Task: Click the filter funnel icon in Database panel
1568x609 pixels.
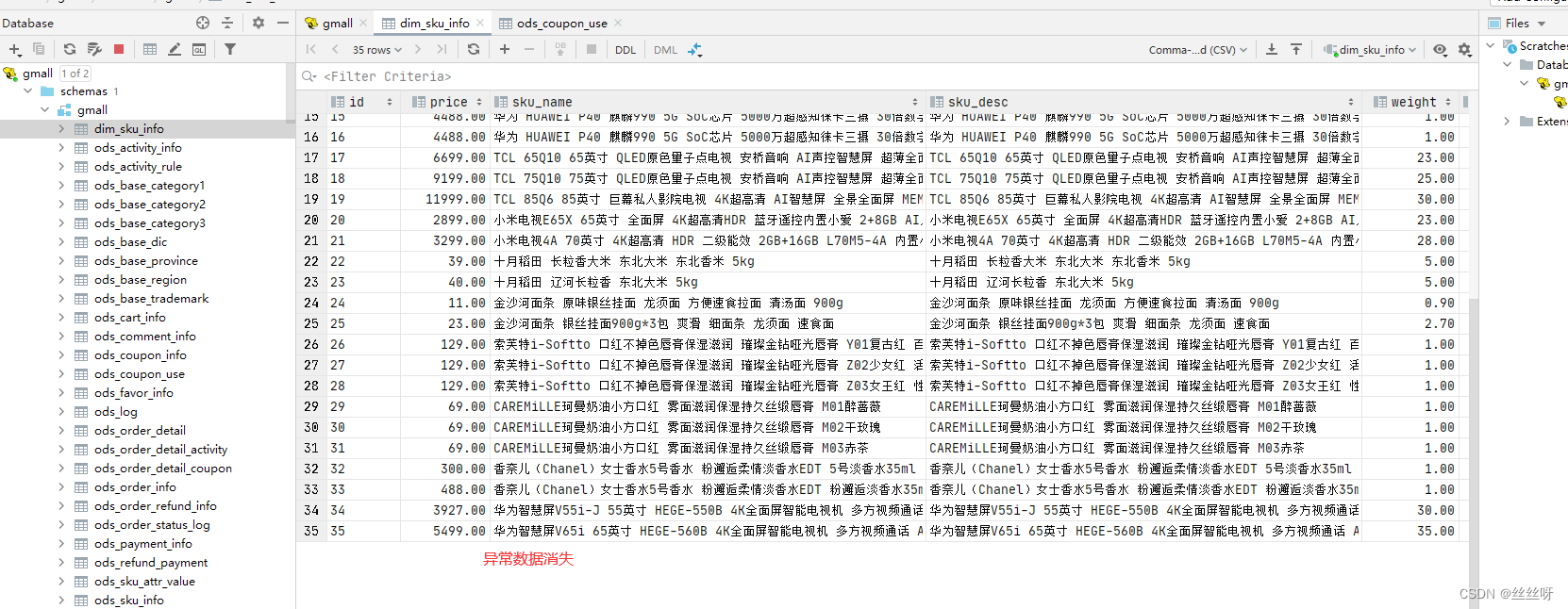Action: pos(230,49)
